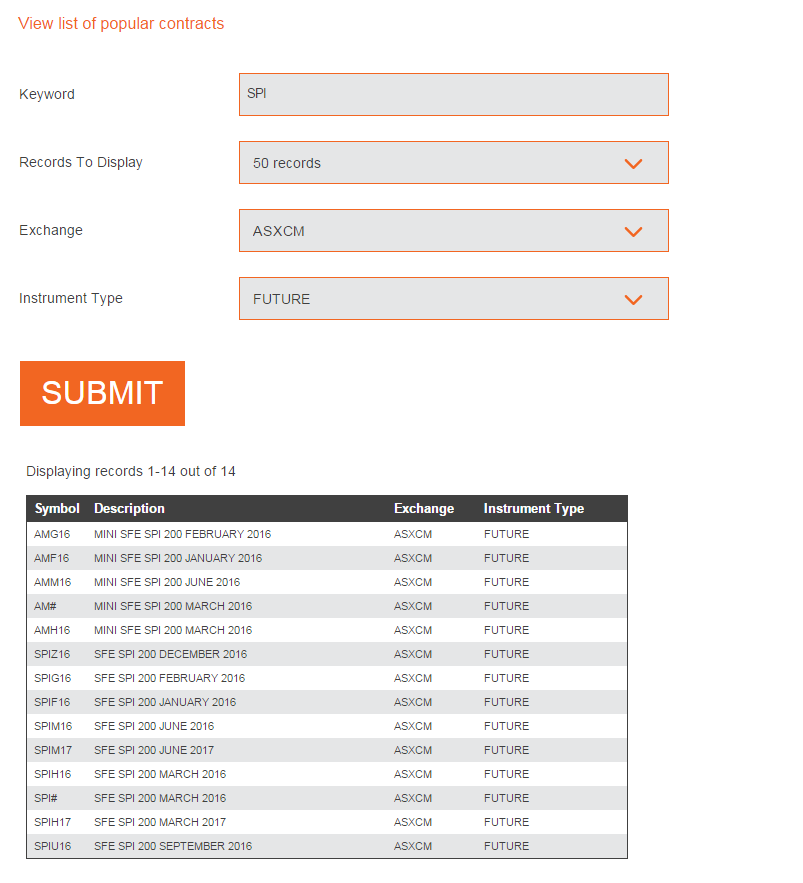Expand the Records To Display chevron
The height and width of the screenshot is (883, 803).
pos(633,163)
